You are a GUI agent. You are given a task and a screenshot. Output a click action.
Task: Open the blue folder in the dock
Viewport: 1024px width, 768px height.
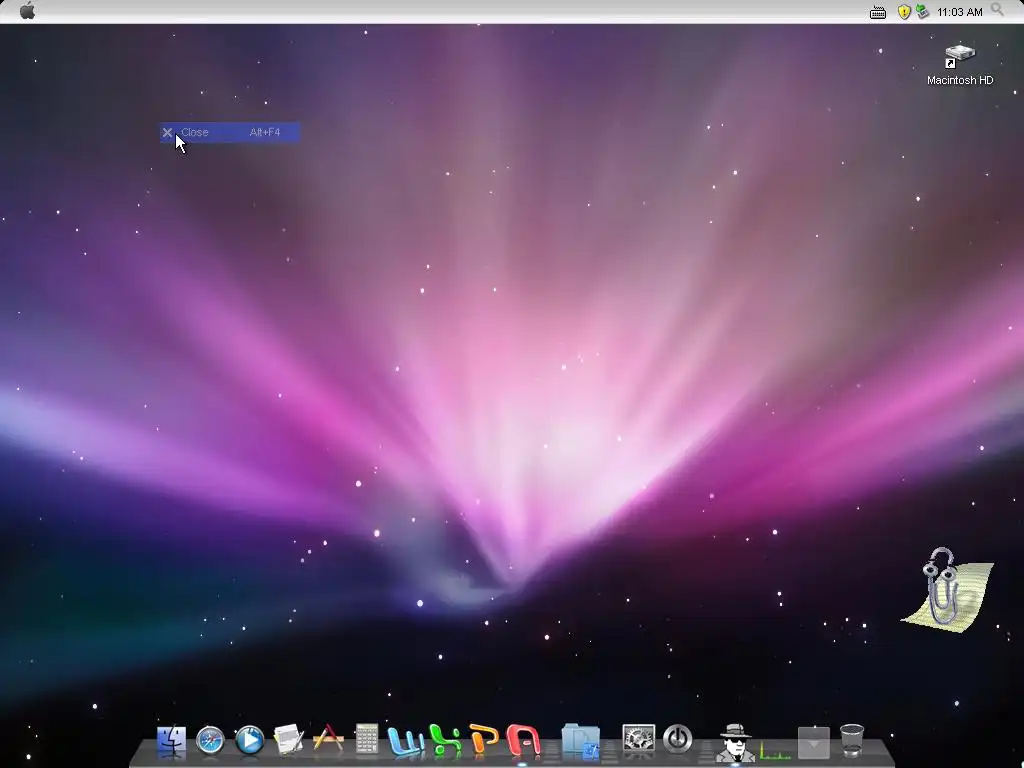coord(581,742)
